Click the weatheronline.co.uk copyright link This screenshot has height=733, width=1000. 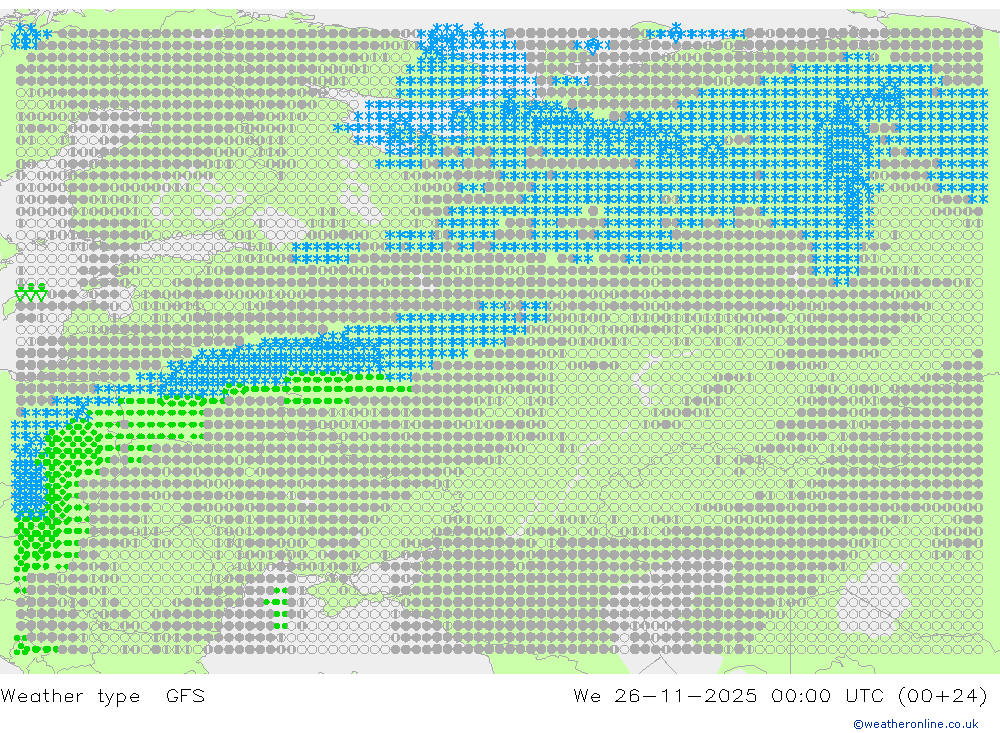coord(915,724)
